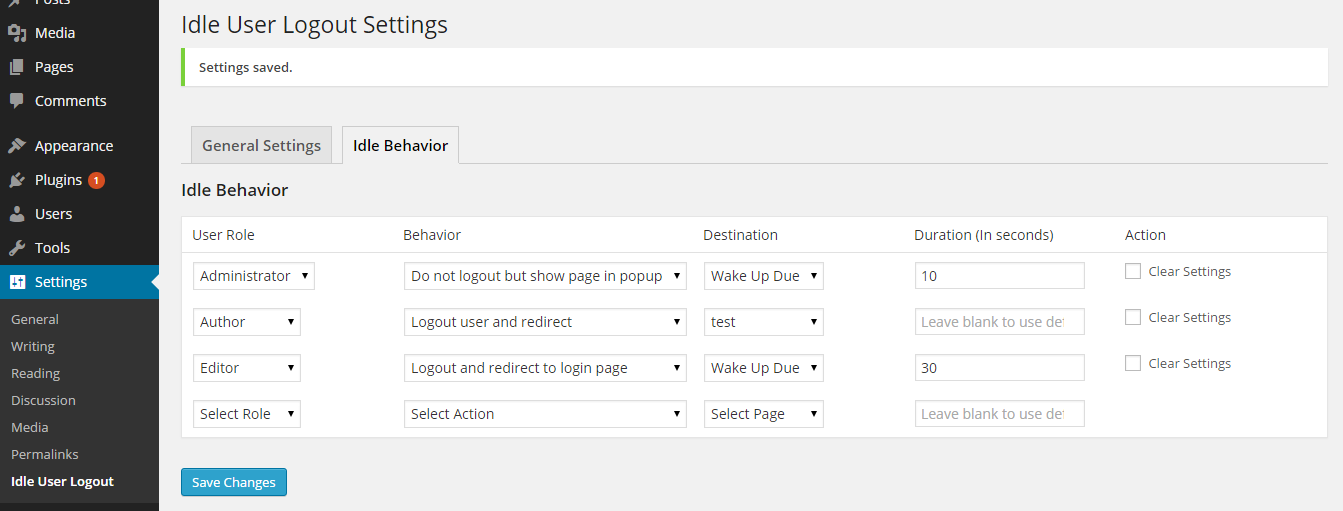This screenshot has width=1343, height=511.
Task: Open the Select Page destination dropdown
Action: tap(763, 414)
